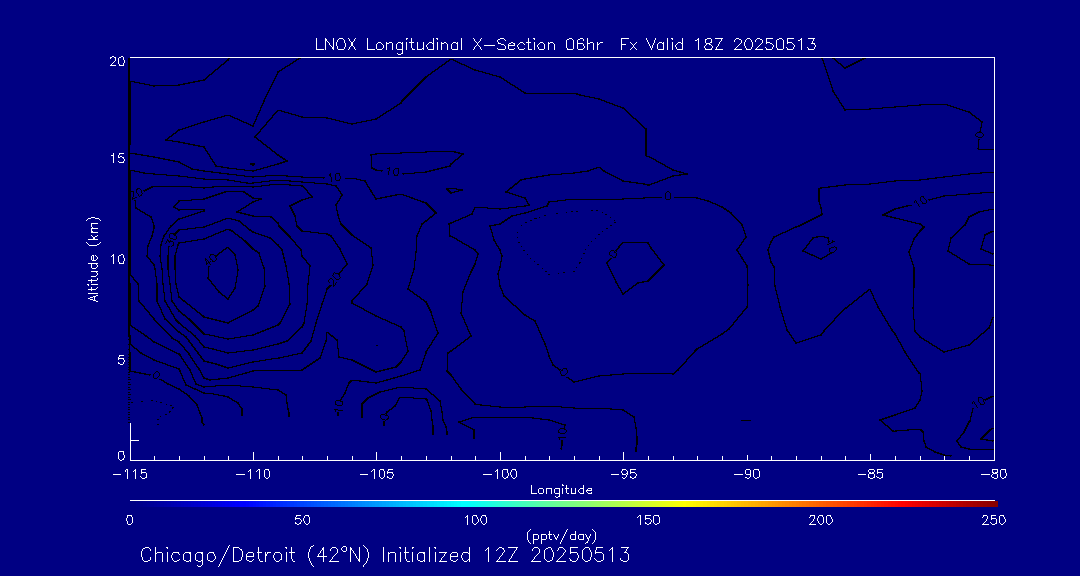Click the -80 longitude tick label
The height and width of the screenshot is (576, 1080).
pos(994,474)
